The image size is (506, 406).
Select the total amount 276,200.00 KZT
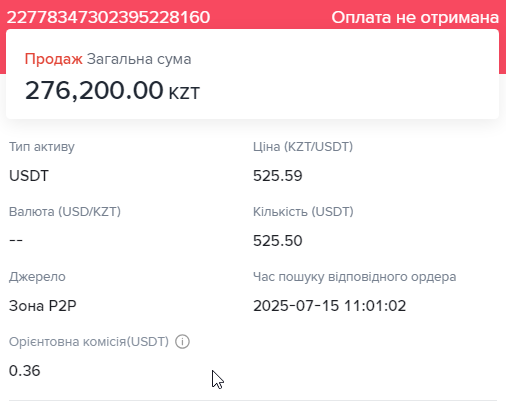coord(112,90)
